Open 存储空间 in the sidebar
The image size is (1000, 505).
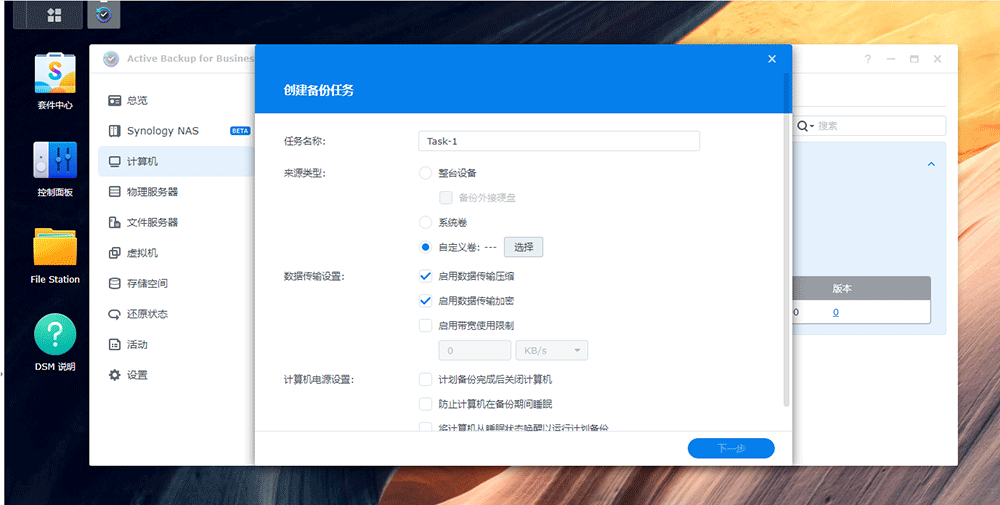pyautogui.click(x=147, y=283)
